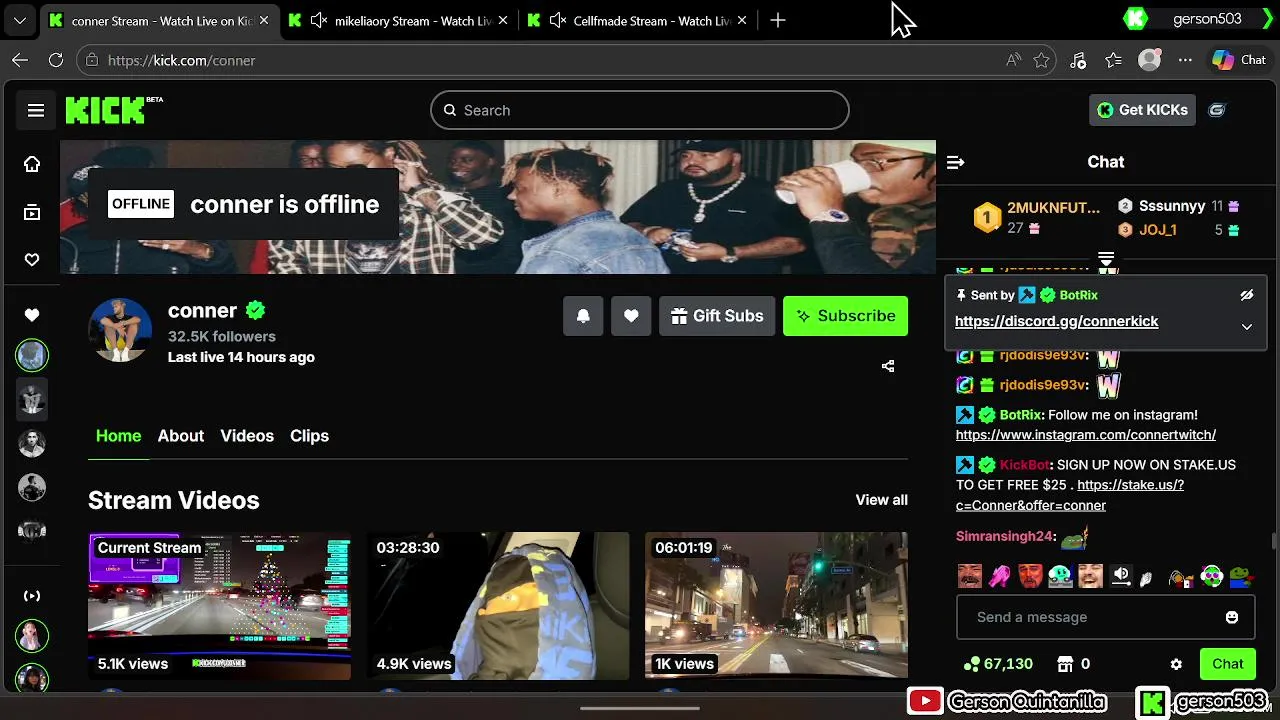Click the chat scrollbar thumb
This screenshot has height=720, width=1280.
pos(1273,541)
